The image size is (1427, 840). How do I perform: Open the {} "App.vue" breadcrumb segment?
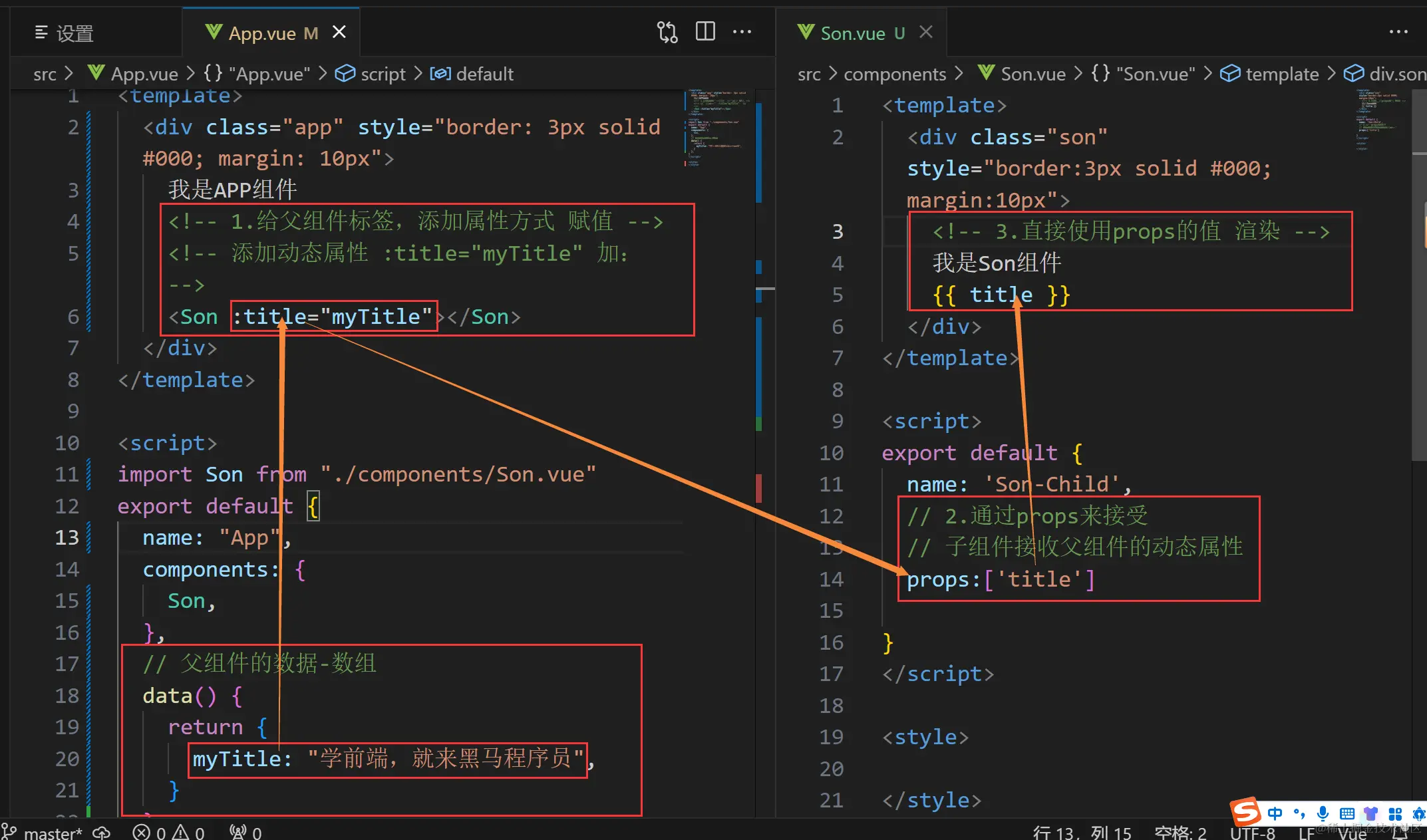coord(257,74)
